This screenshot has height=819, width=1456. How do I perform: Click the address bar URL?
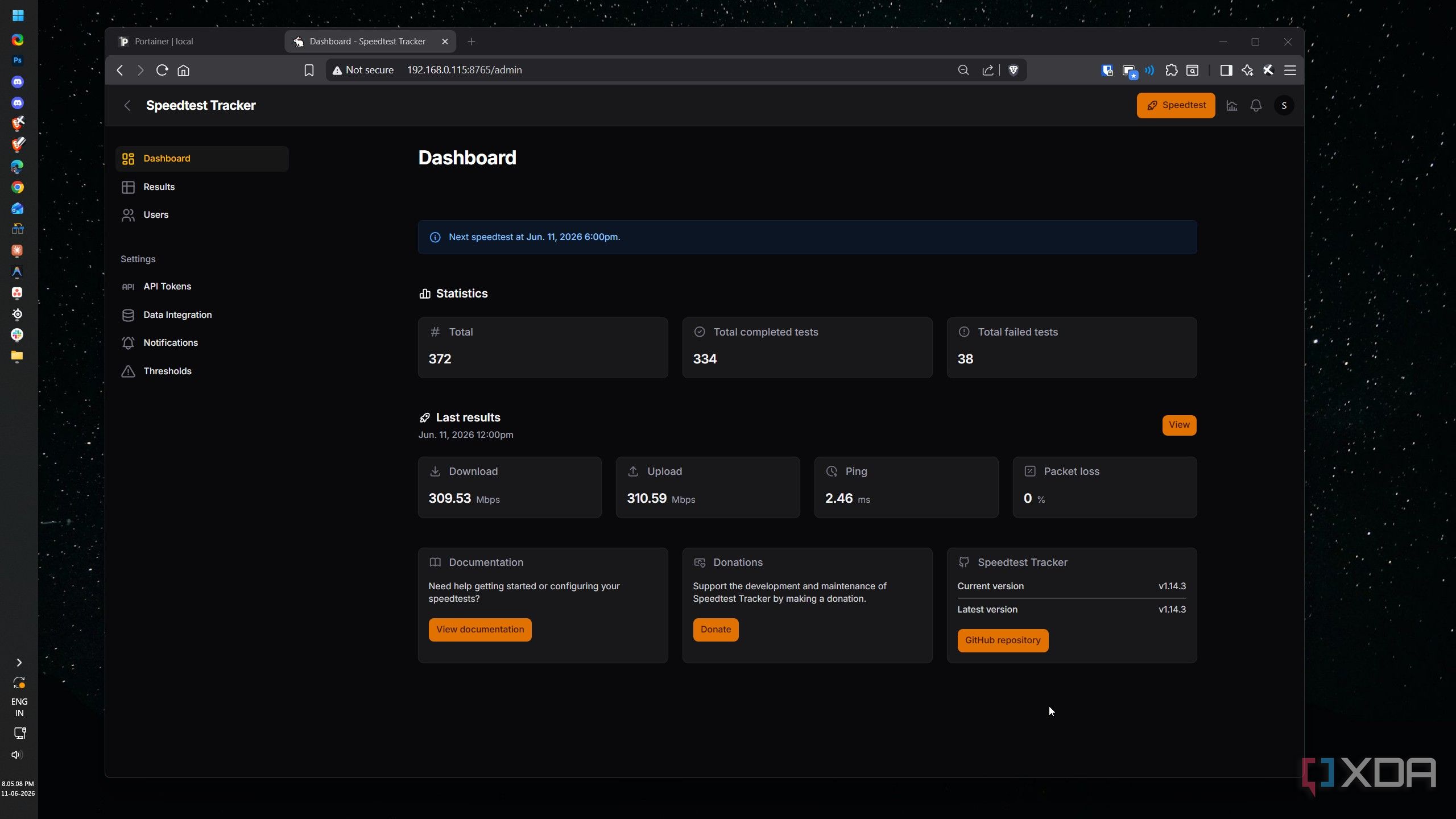pyautogui.click(x=464, y=70)
